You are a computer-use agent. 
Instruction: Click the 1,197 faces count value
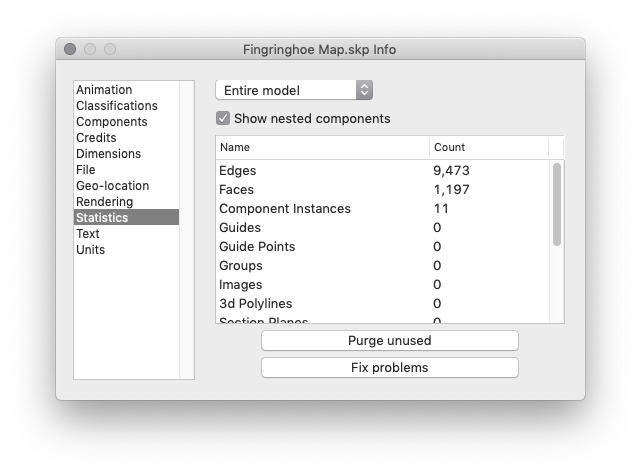coord(451,189)
